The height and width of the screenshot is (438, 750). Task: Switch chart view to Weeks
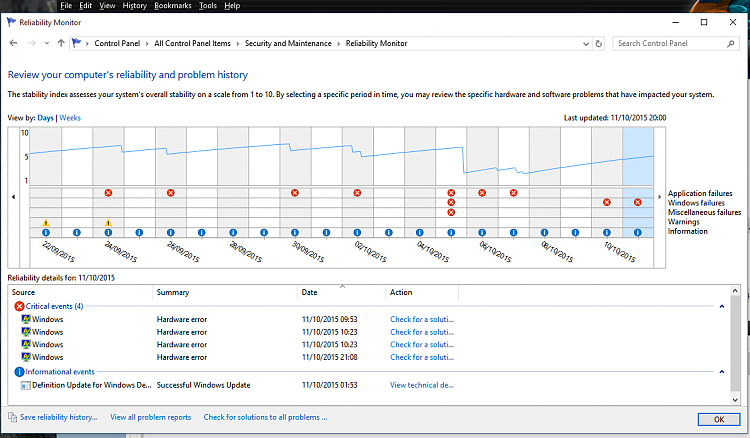click(70, 118)
